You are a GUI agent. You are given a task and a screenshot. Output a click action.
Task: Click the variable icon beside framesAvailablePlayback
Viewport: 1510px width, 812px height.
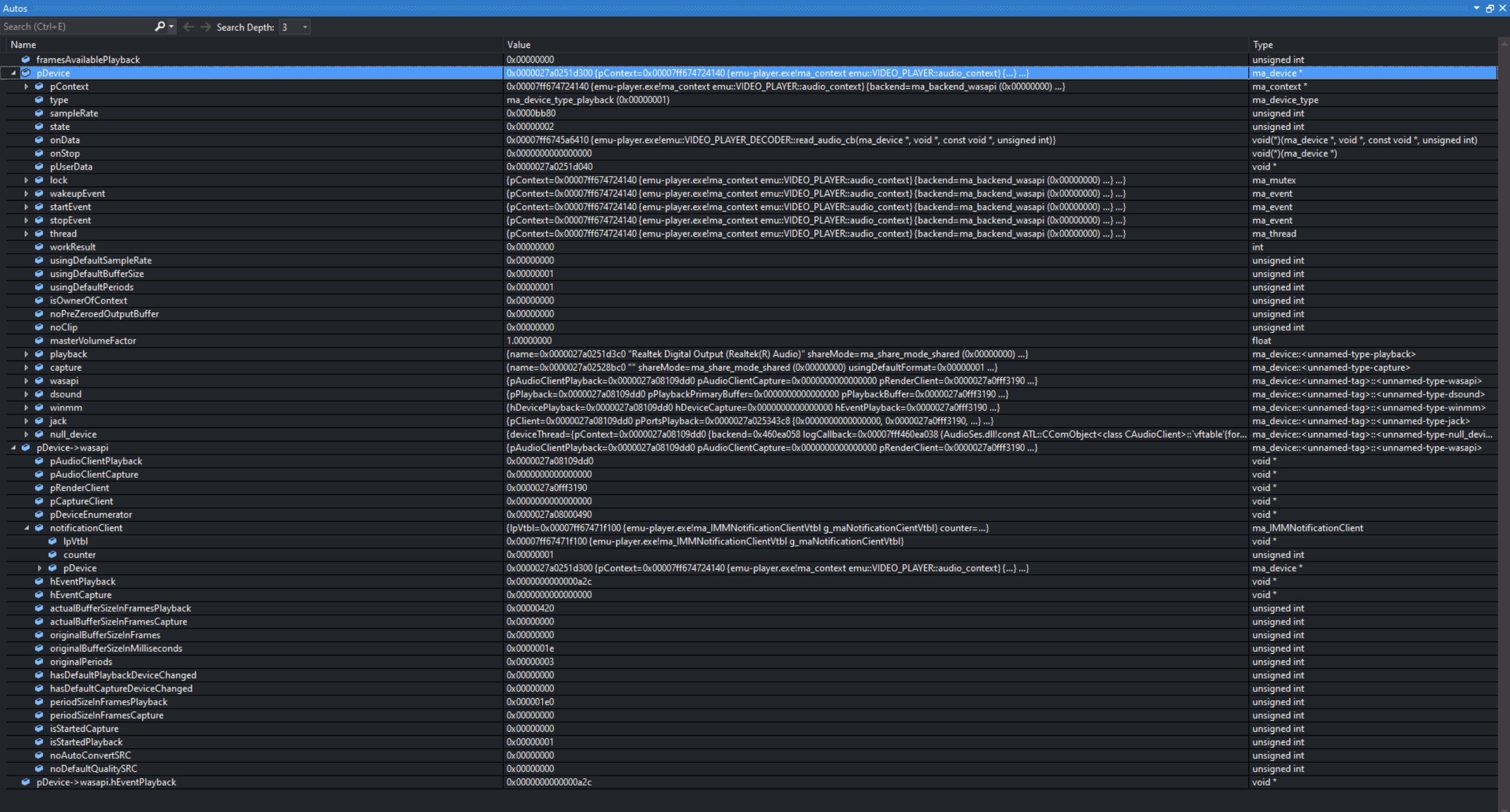(x=26, y=59)
